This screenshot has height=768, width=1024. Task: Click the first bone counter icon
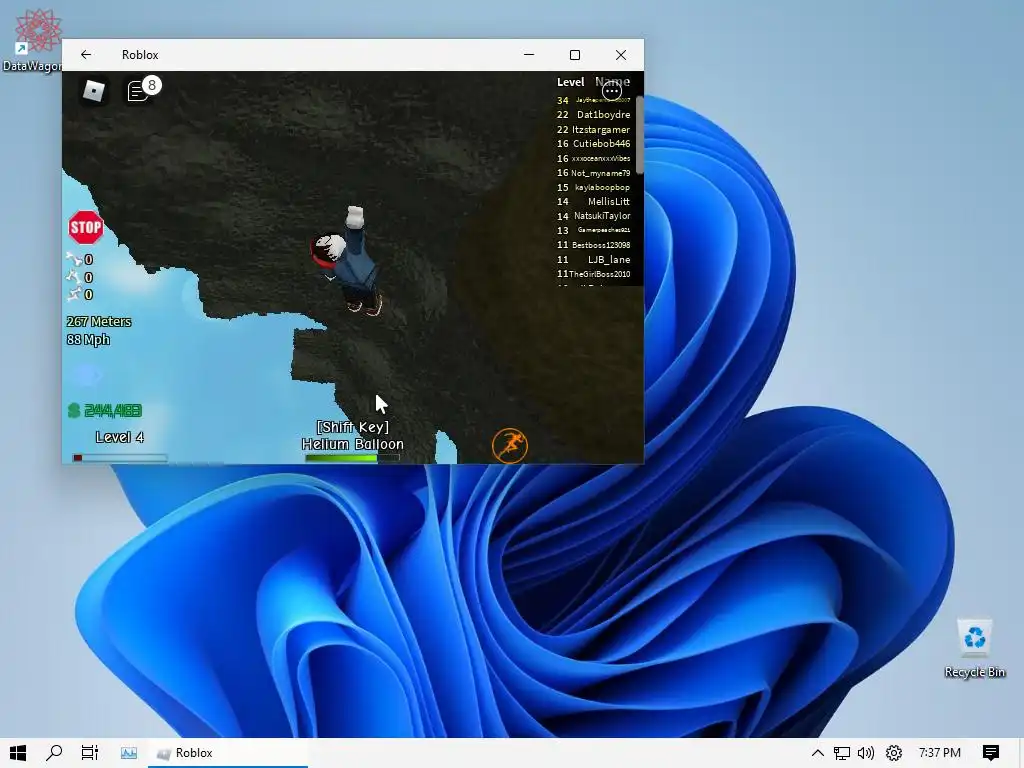click(74, 259)
